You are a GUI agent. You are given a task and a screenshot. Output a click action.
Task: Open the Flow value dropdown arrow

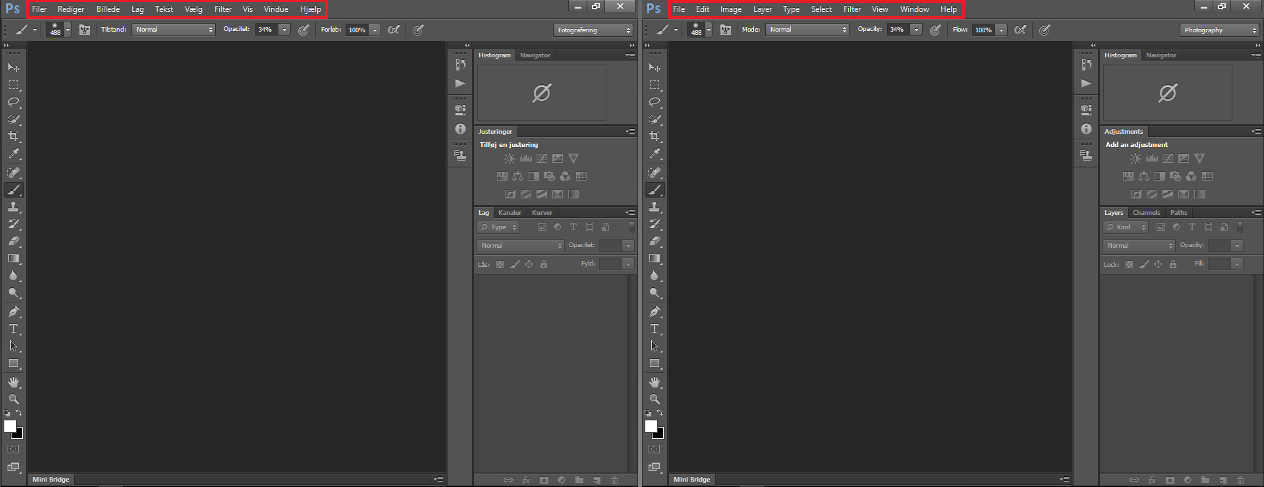[x=1001, y=30]
